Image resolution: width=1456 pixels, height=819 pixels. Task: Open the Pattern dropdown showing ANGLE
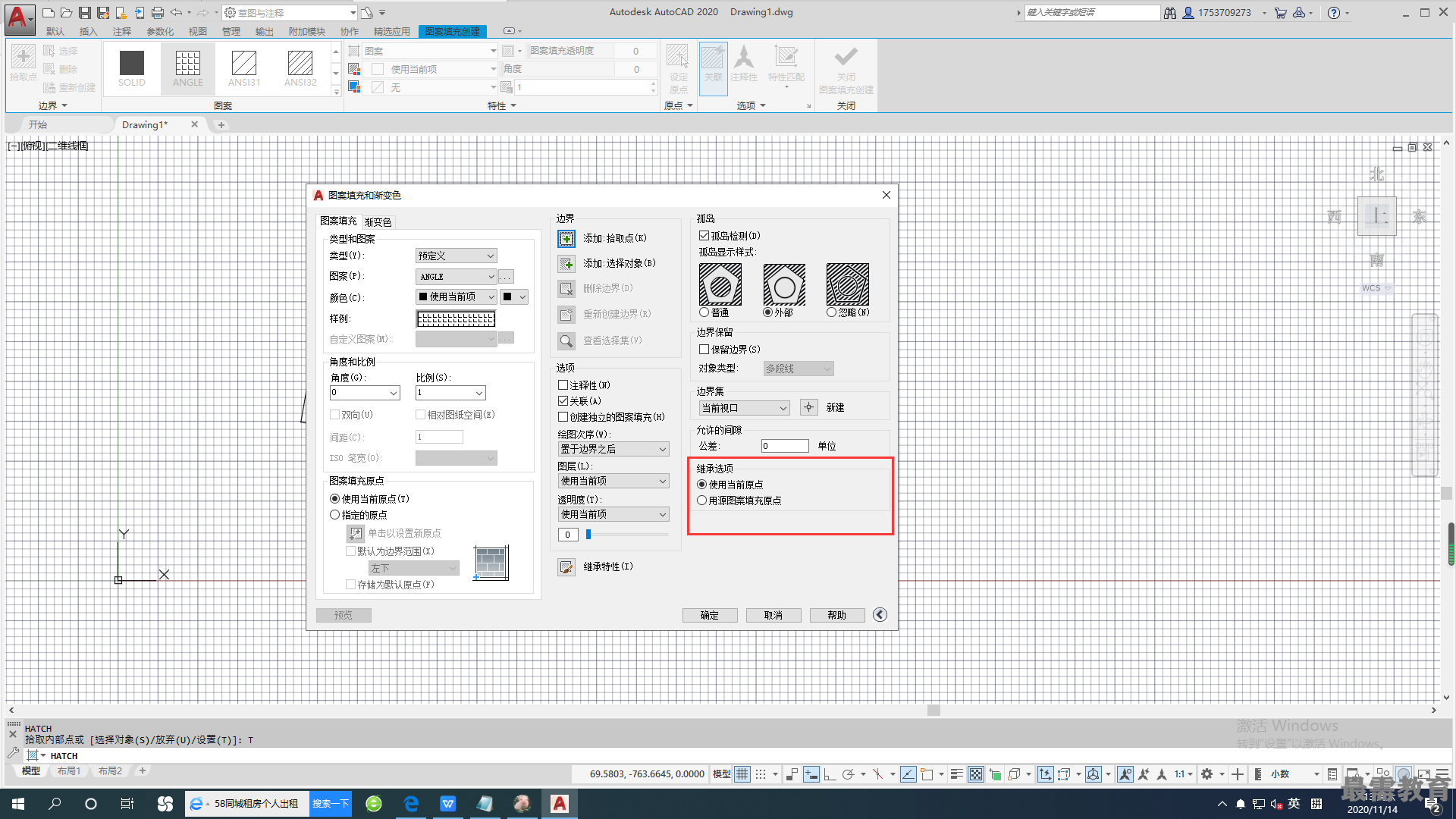point(457,277)
